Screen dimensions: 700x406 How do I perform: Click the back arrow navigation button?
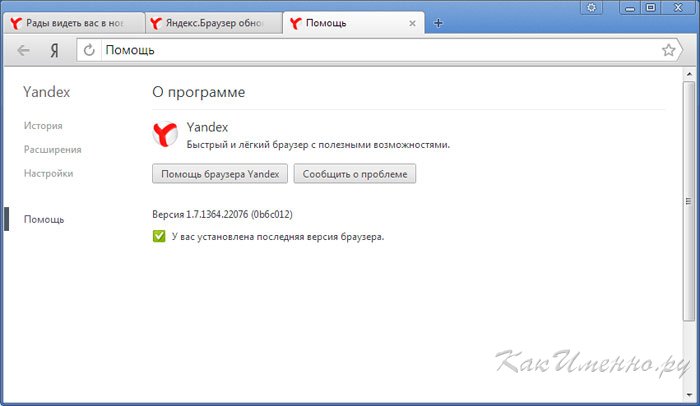coord(23,50)
